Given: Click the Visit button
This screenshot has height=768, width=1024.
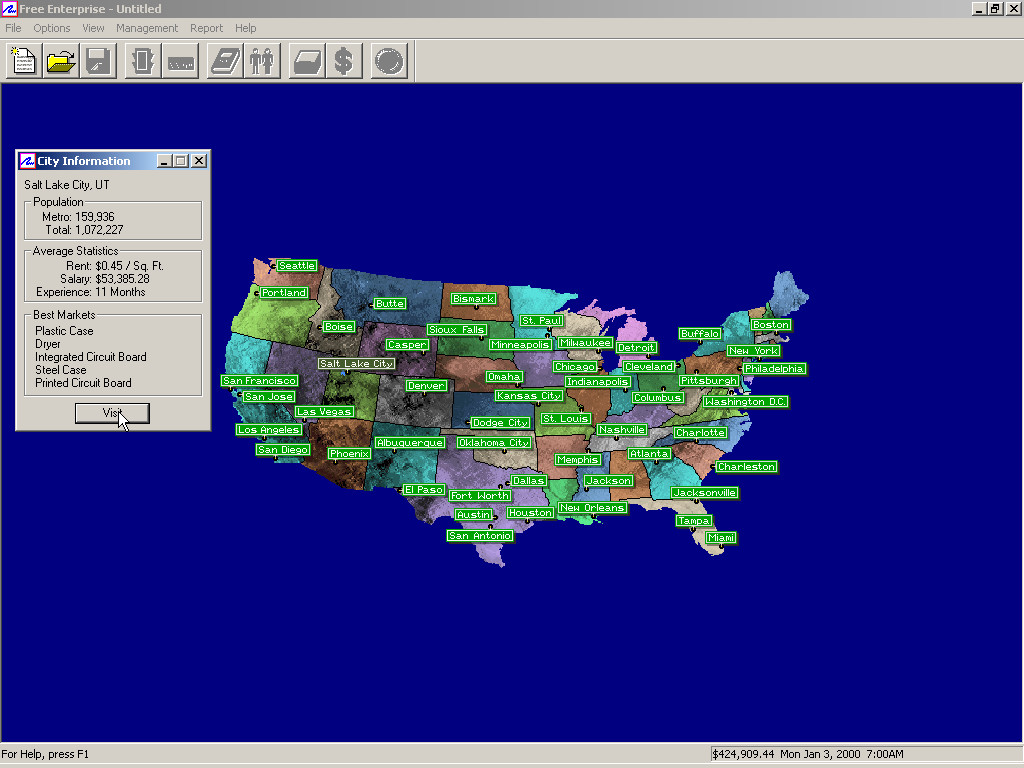Looking at the screenshot, I should (x=112, y=413).
